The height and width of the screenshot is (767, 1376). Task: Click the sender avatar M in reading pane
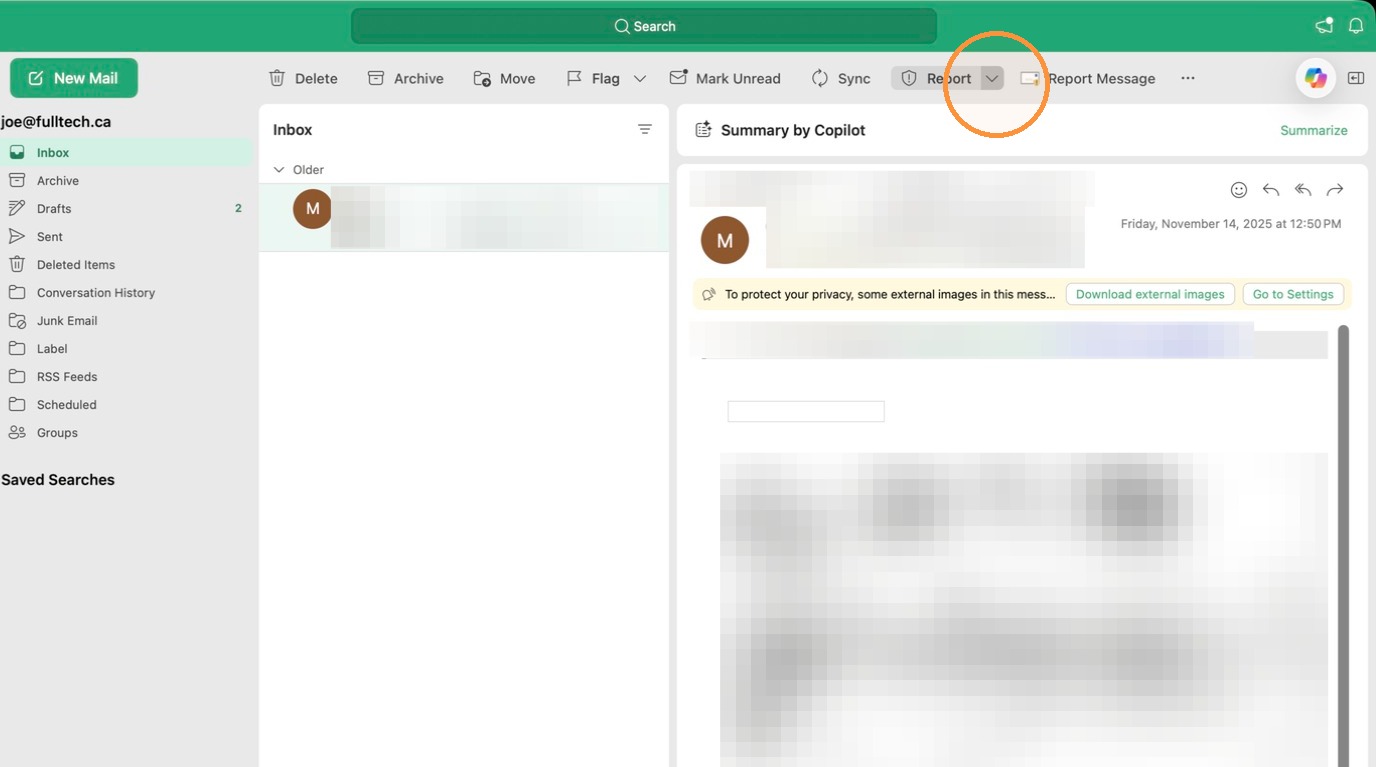[725, 240]
